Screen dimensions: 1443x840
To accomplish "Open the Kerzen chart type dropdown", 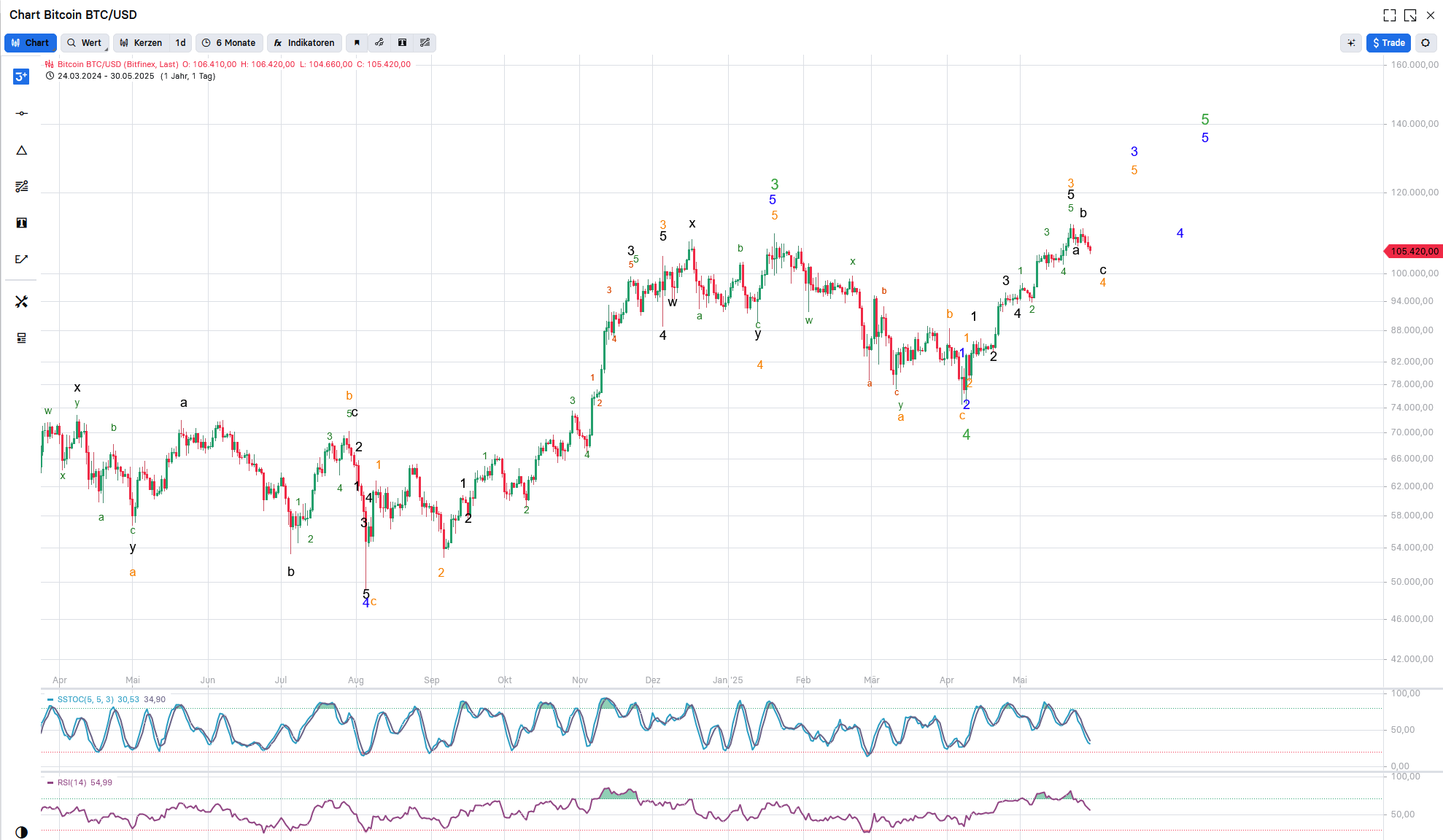I will pyautogui.click(x=142, y=43).
